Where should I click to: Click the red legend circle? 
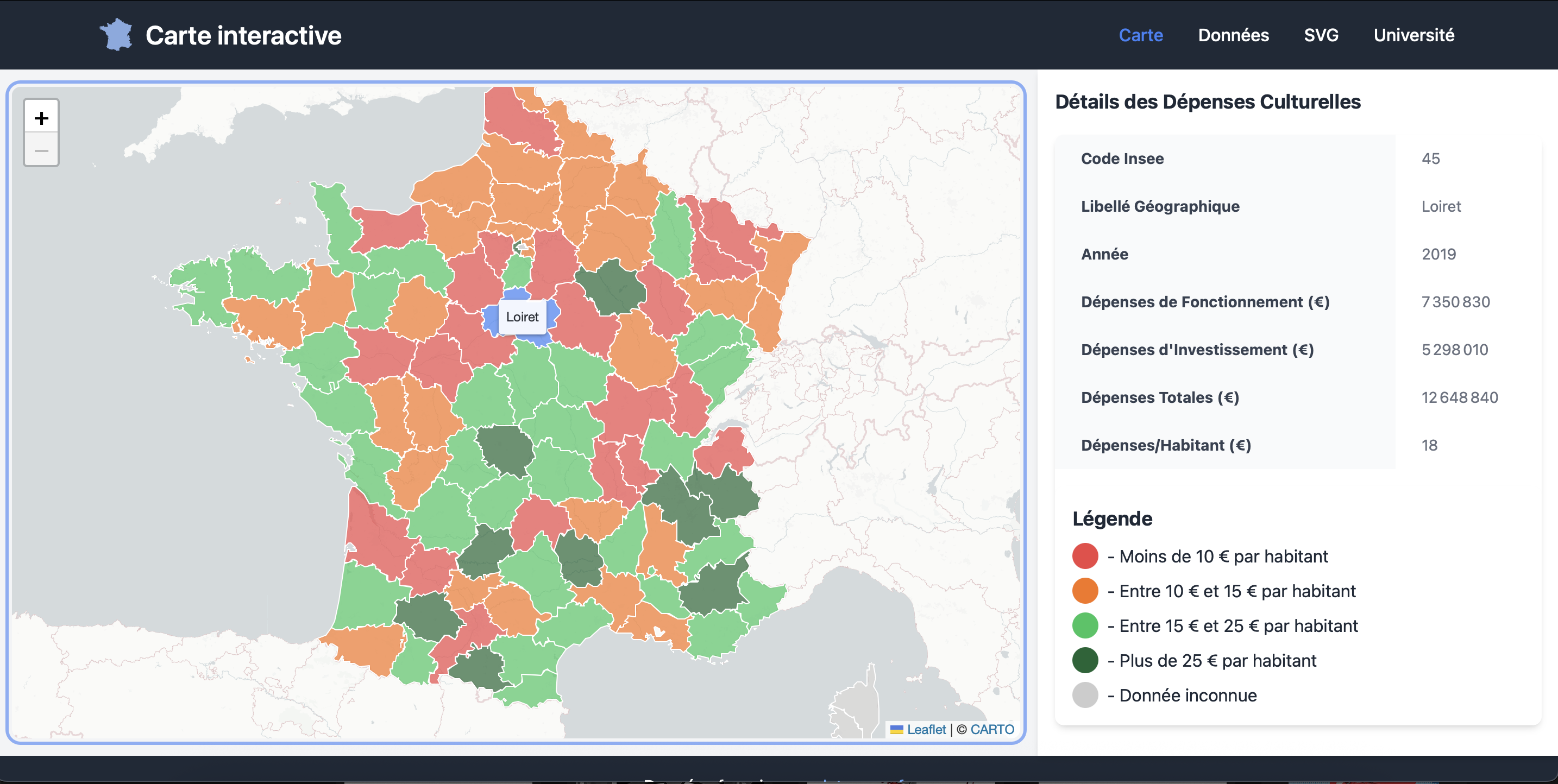pos(1085,556)
